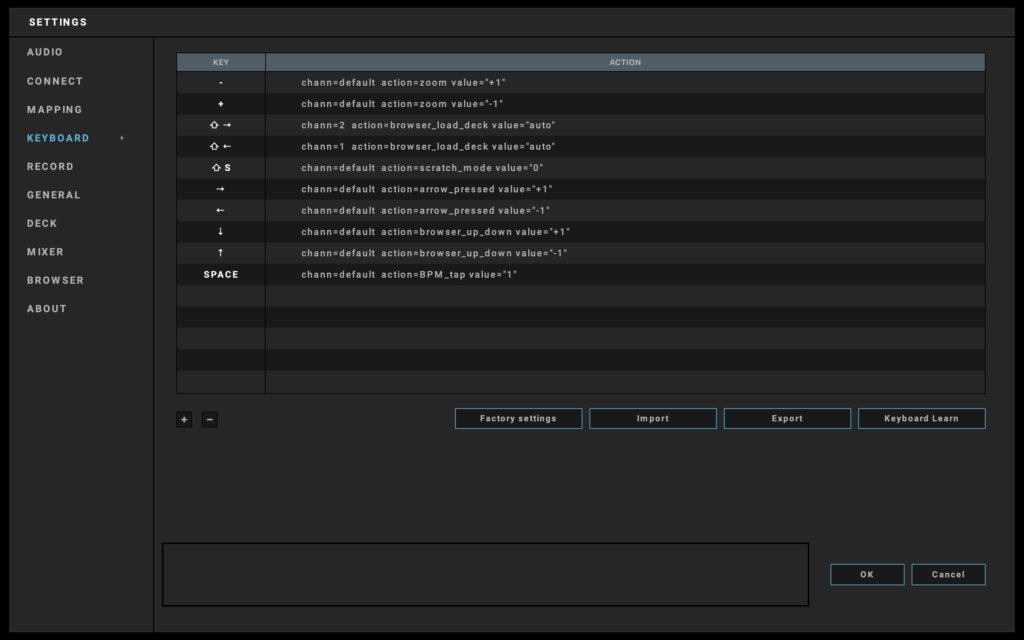The width and height of the screenshot is (1024, 640).
Task: Click the arrow beside the KEYBOARD tab
Action: 123,138
